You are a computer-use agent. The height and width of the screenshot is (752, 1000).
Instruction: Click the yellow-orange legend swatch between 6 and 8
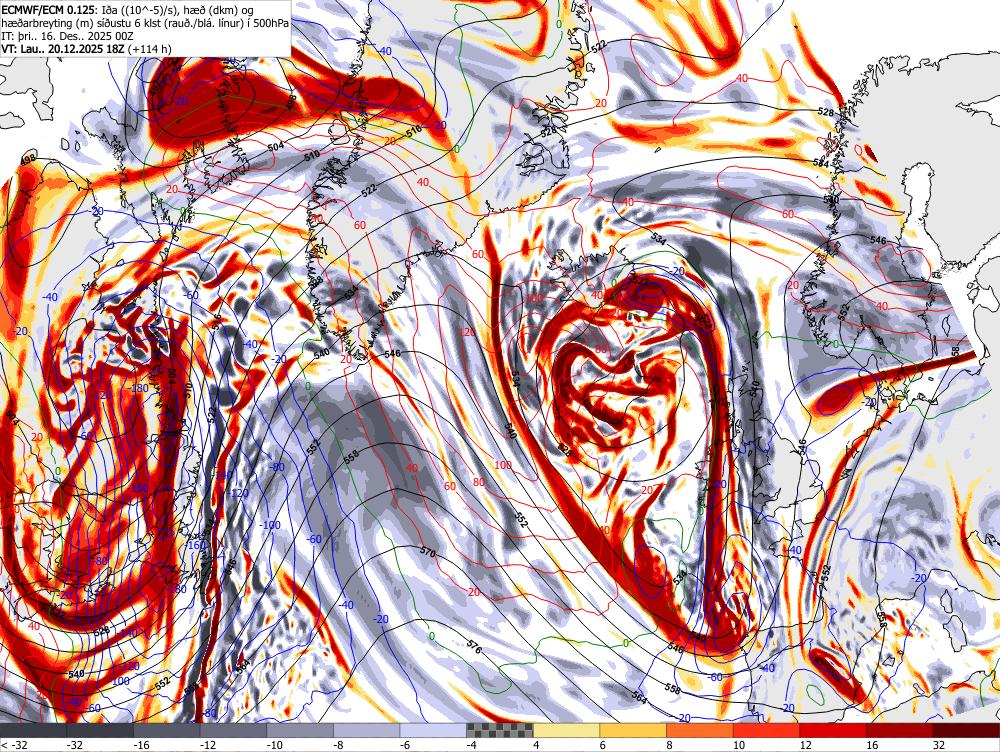633,730
